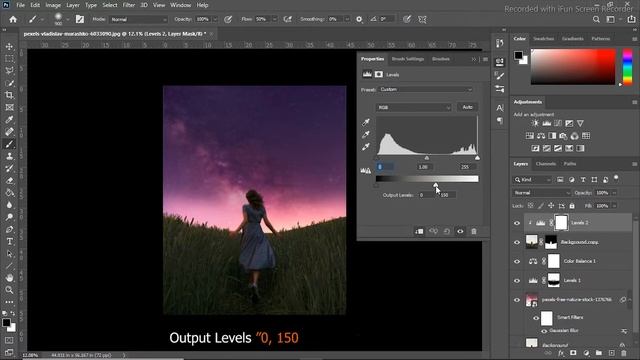Select the layer mask icon in Properties

point(379,74)
